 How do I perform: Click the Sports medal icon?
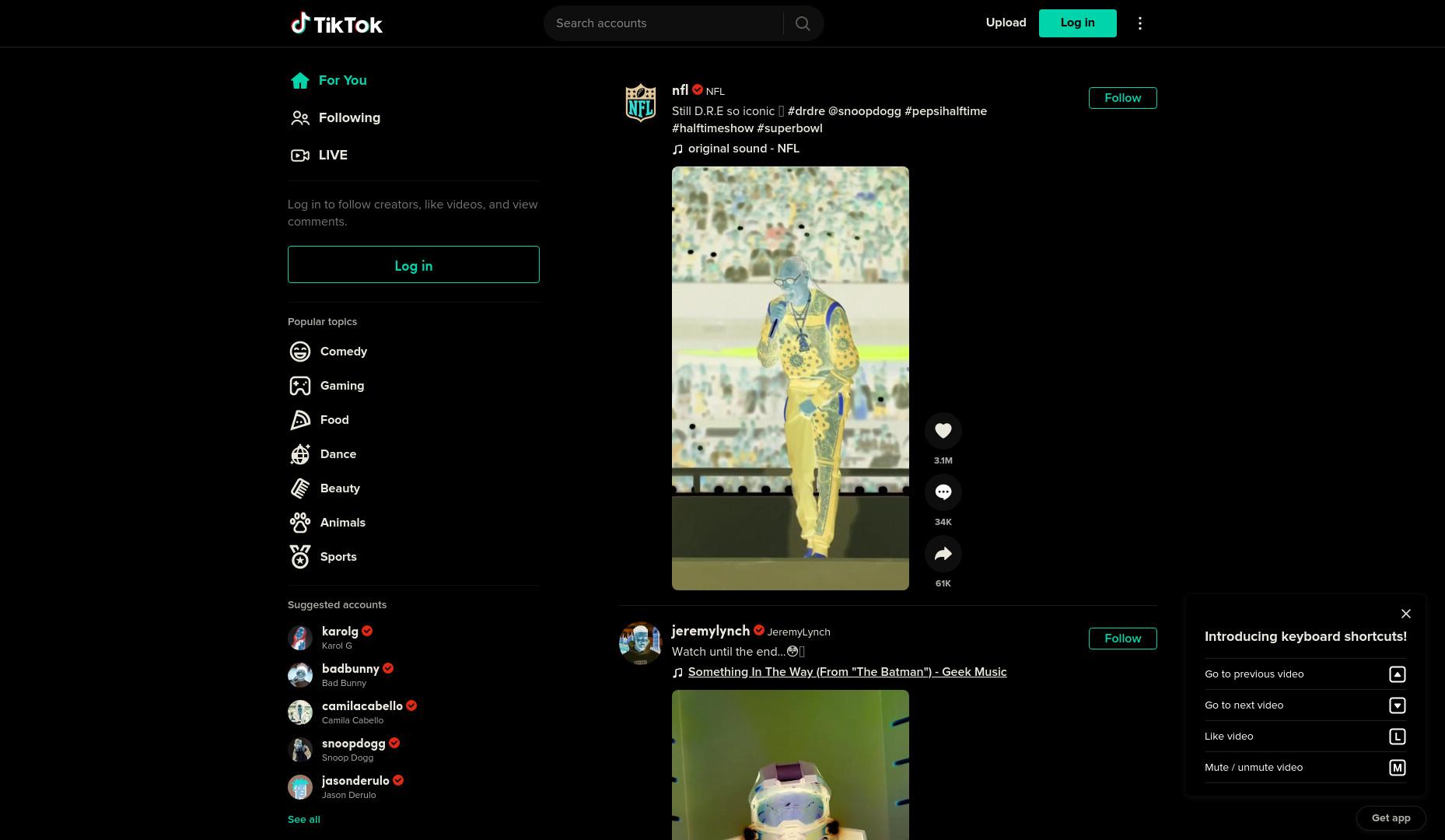[x=300, y=557]
